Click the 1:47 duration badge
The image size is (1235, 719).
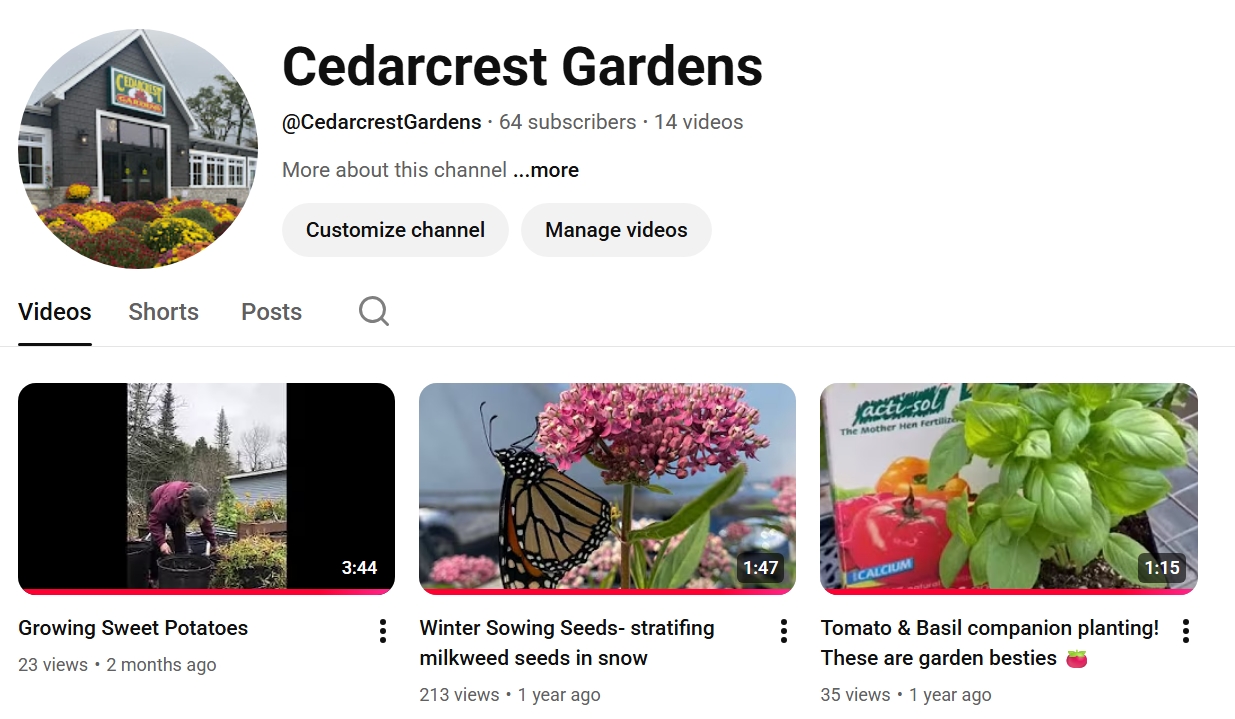(760, 568)
